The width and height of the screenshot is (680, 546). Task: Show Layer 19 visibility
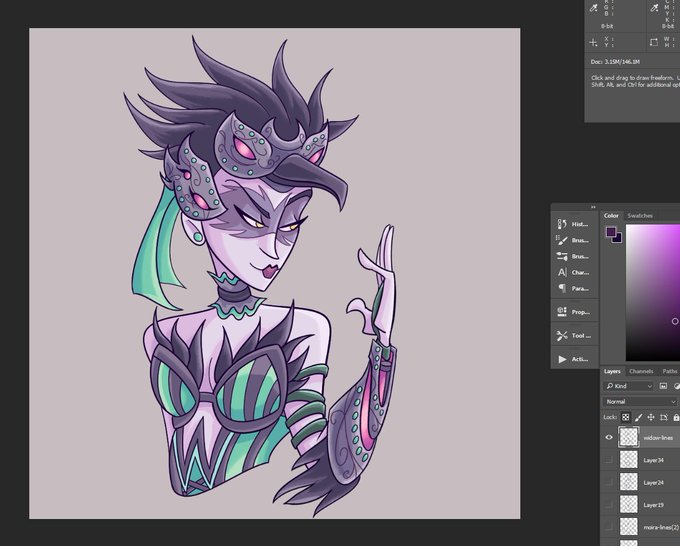[x=609, y=505]
